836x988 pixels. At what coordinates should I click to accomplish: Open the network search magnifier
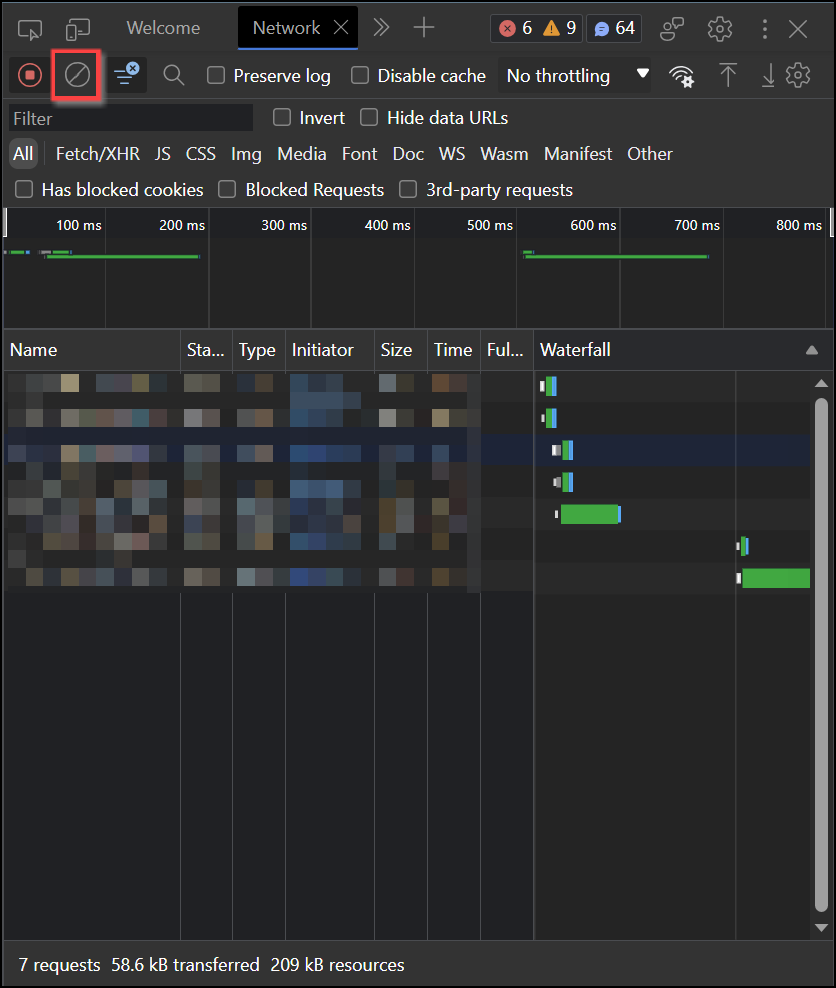[x=174, y=76]
